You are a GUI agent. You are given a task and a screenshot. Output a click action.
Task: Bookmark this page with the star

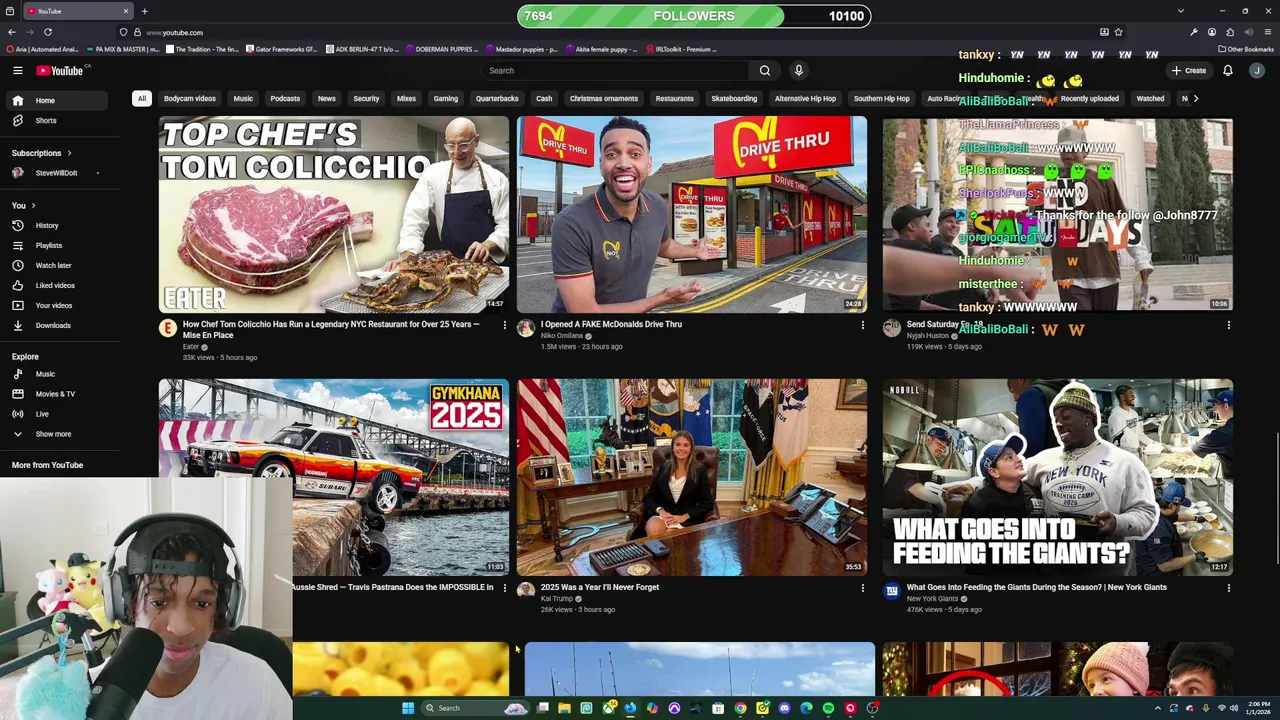pyautogui.click(x=1118, y=32)
